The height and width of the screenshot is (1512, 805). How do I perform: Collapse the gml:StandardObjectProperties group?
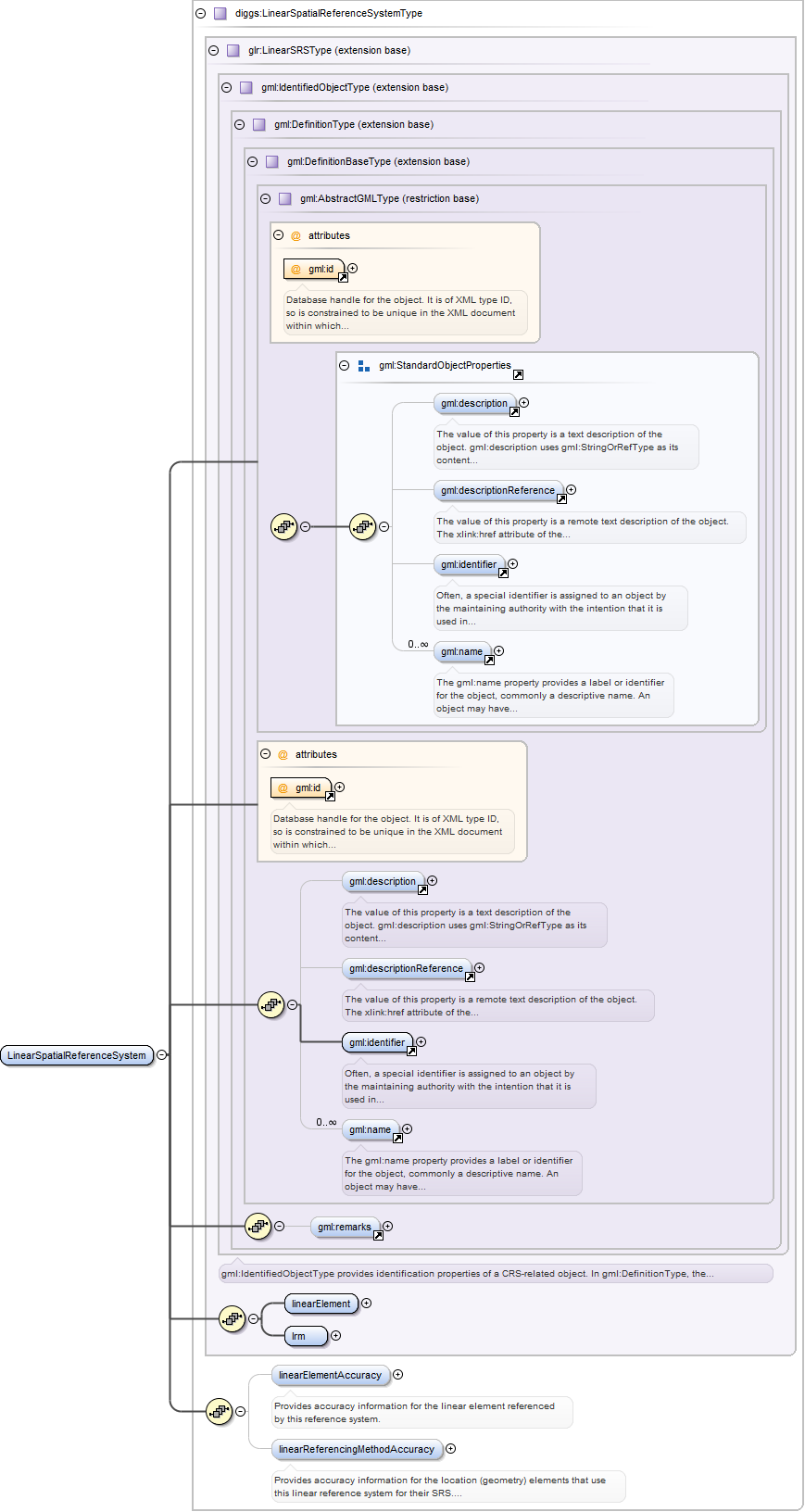345,366
